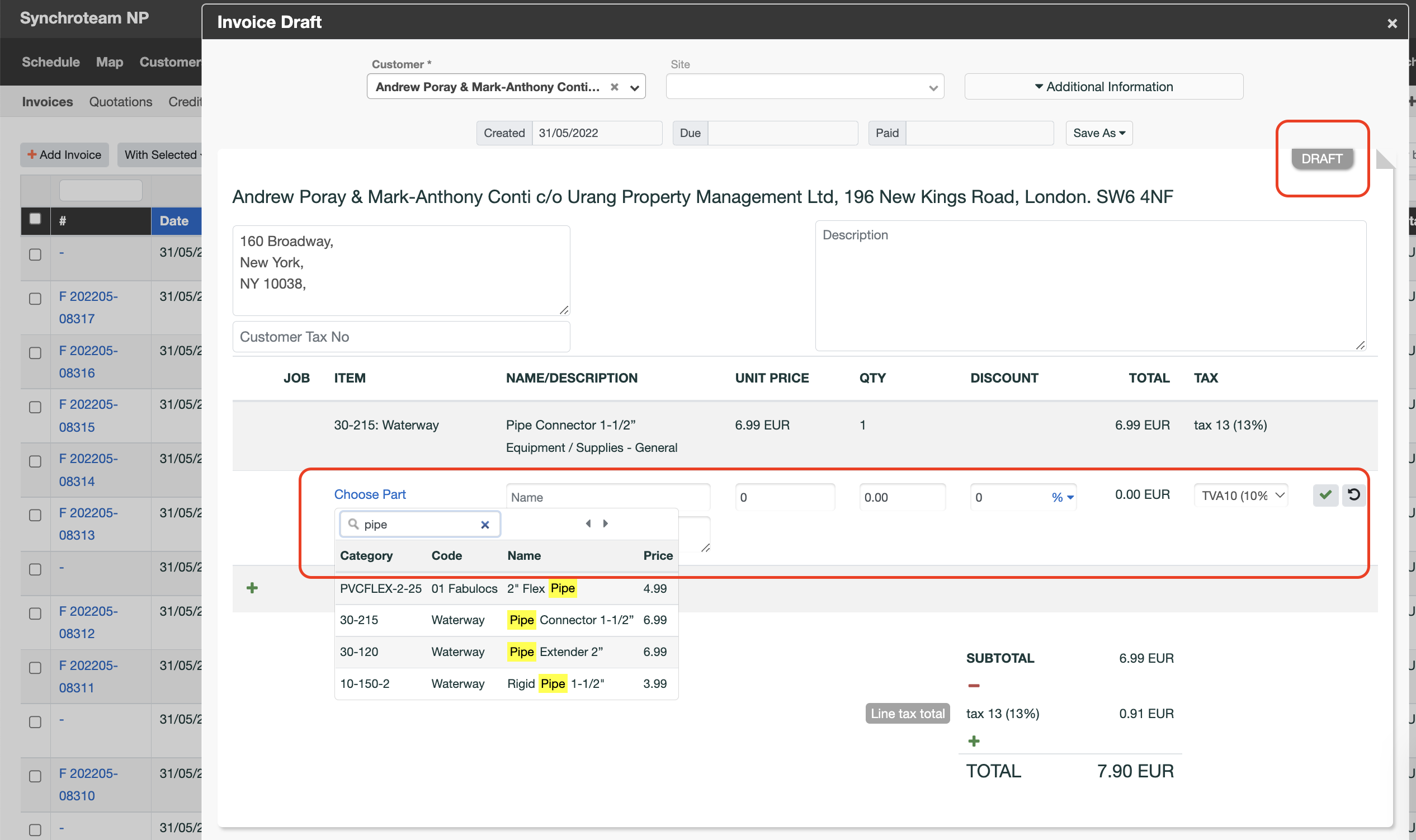The height and width of the screenshot is (840, 1416).
Task: Open Schedule in top navigation
Action: [x=50, y=62]
